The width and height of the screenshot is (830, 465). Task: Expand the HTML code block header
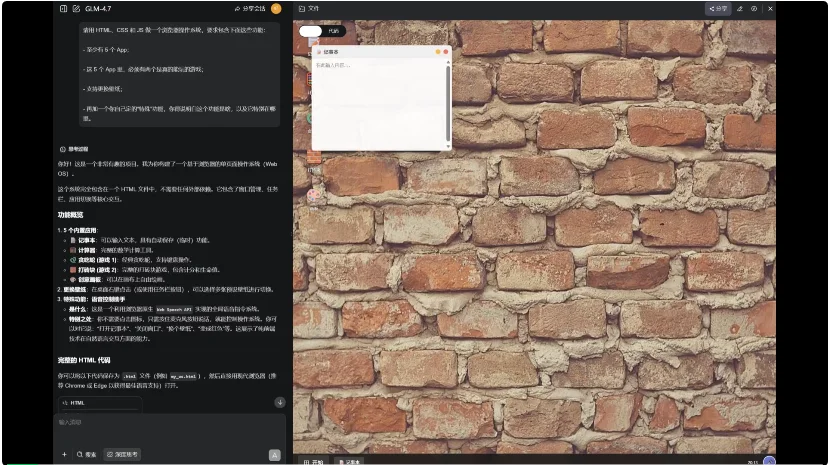(x=98, y=402)
